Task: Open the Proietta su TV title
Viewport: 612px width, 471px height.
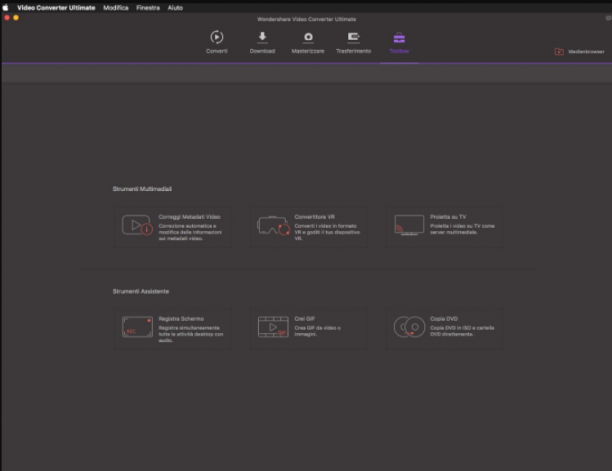Action: 448,217
